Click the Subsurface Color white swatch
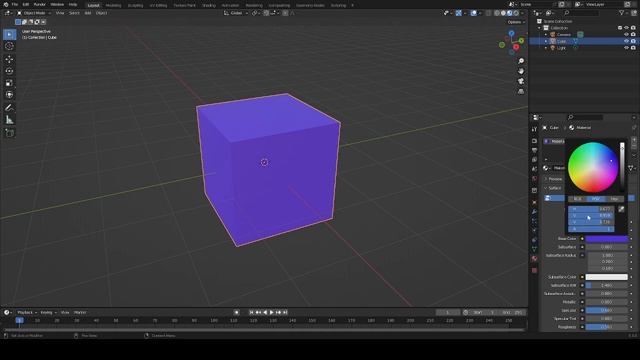This screenshot has height=360, width=640. (607, 277)
